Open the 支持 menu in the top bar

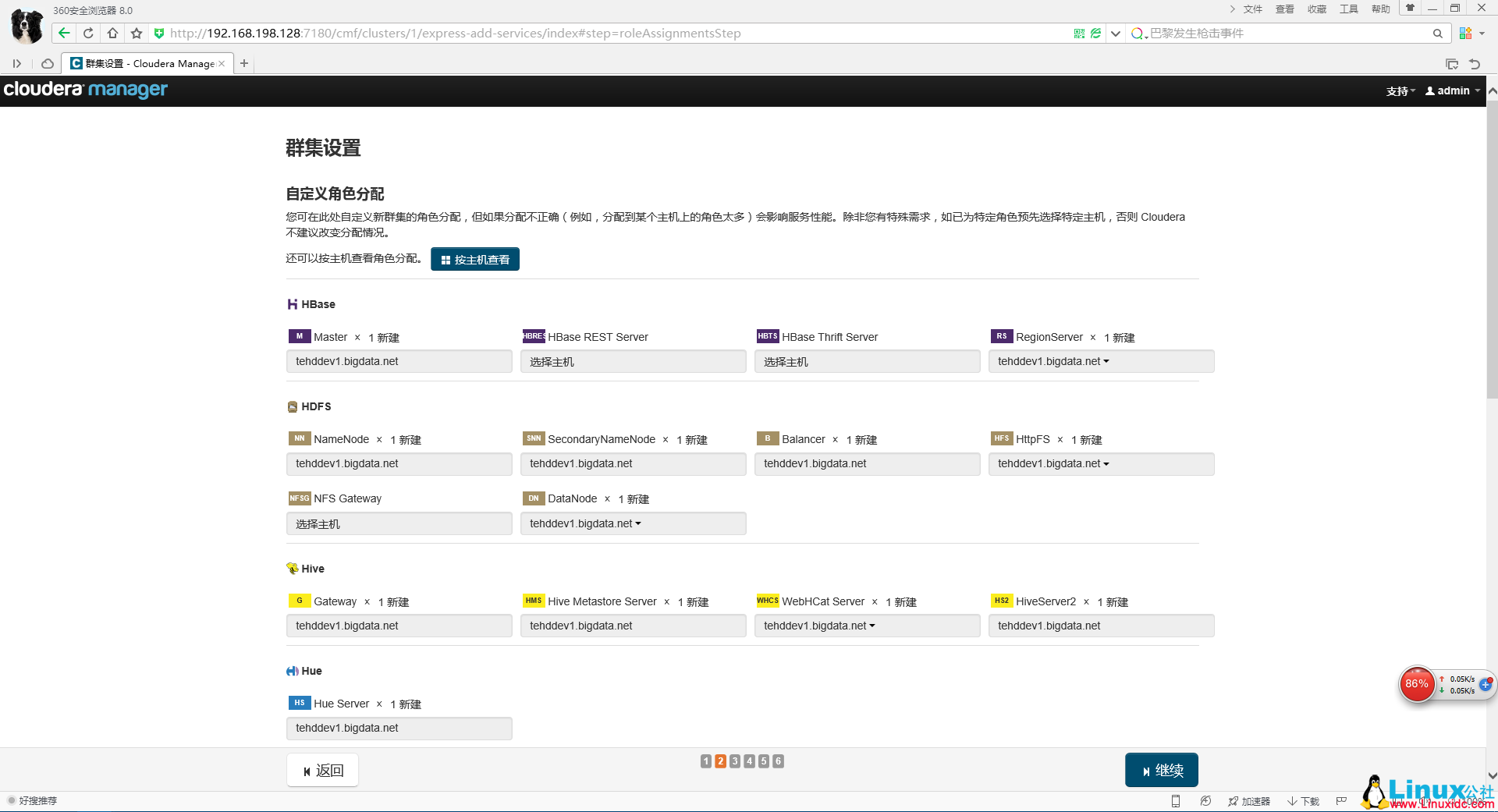click(1399, 90)
